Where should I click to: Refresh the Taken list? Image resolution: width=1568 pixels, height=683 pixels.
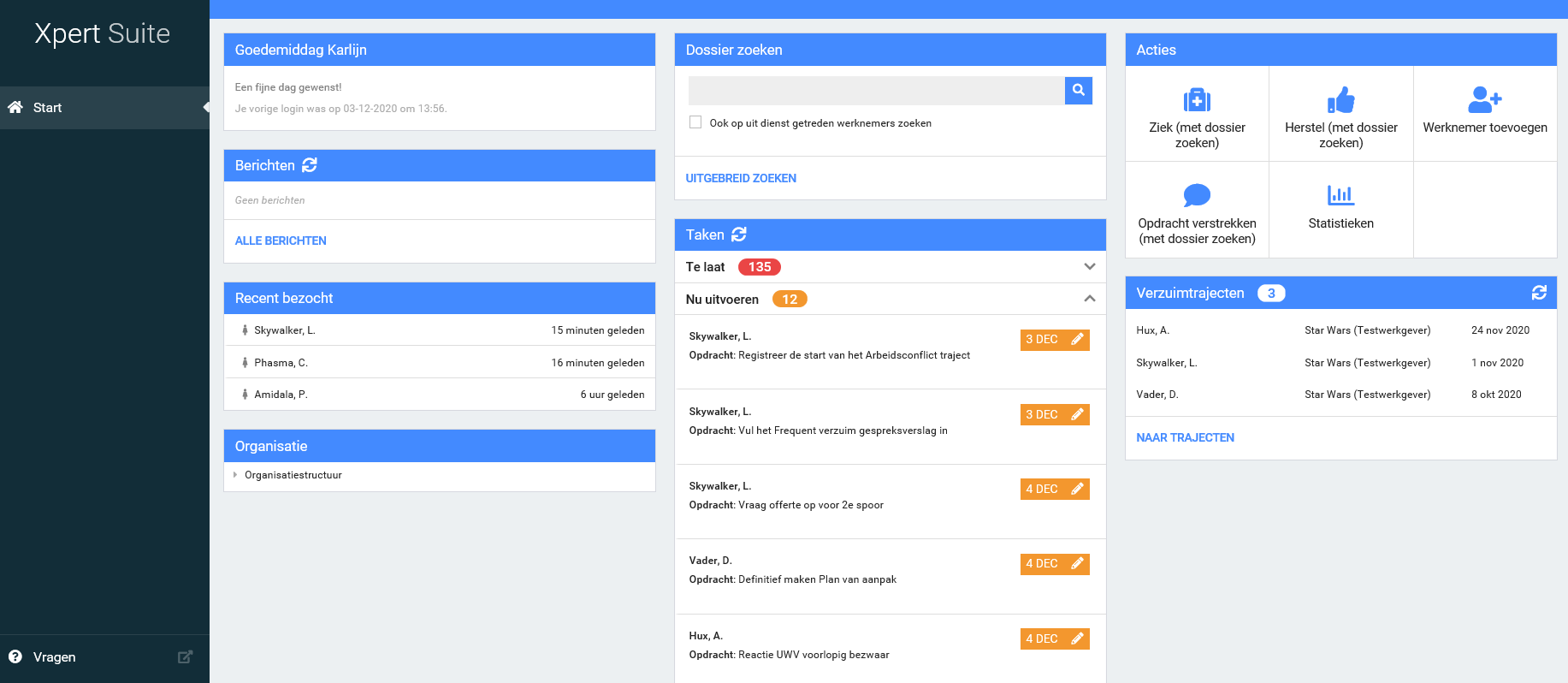point(739,235)
